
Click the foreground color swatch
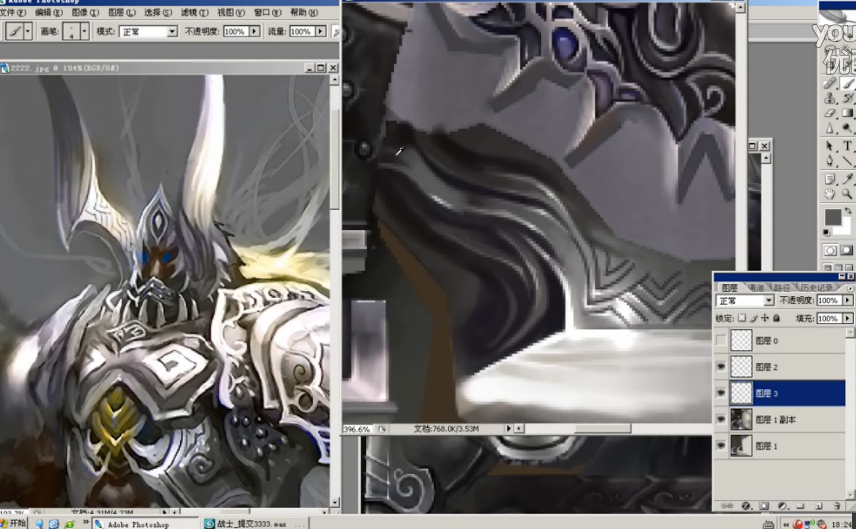tap(833, 217)
